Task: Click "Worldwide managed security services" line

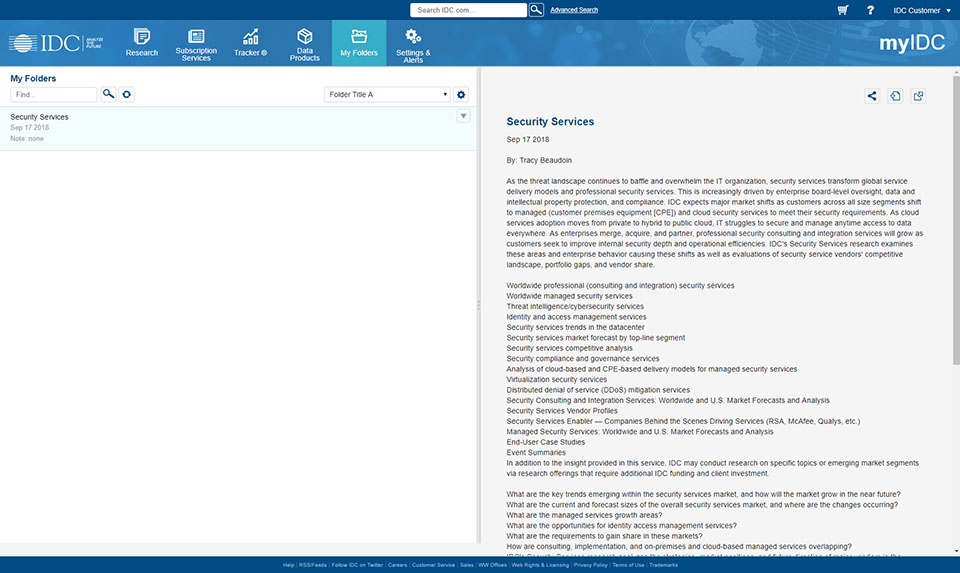Action: [x=569, y=296]
